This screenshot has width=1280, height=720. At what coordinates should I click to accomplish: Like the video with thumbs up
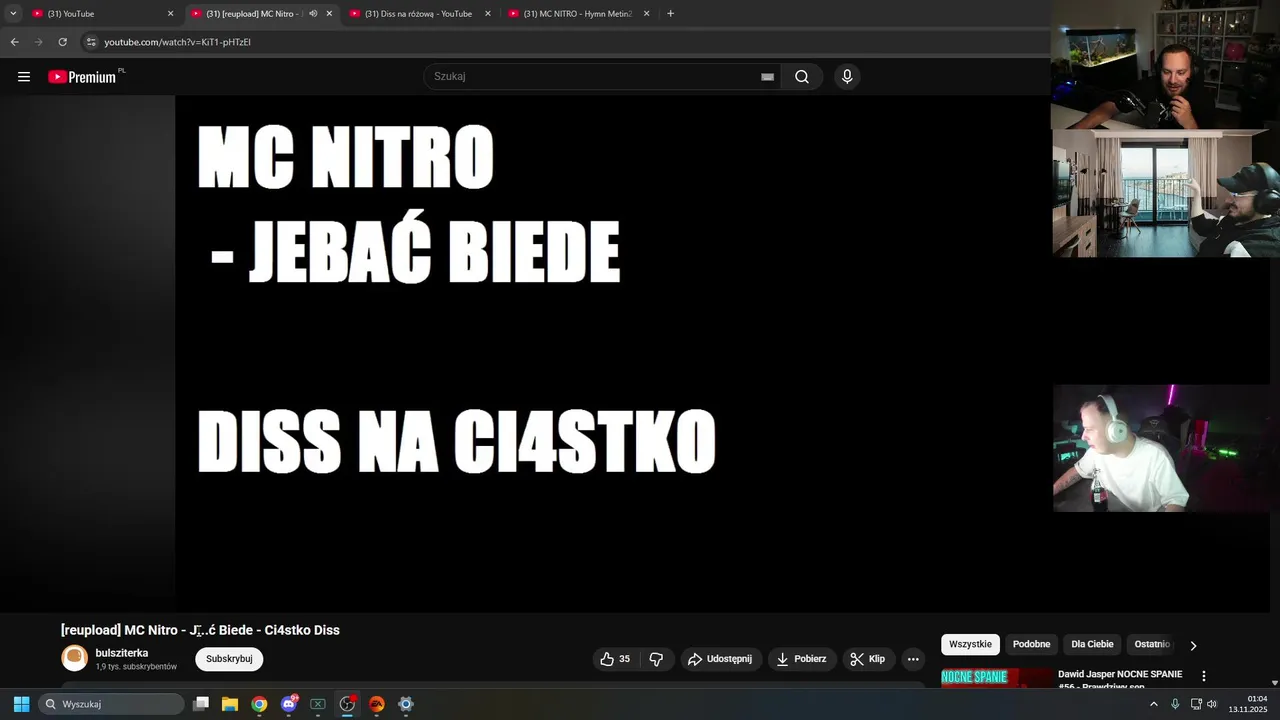click(615, 659)
